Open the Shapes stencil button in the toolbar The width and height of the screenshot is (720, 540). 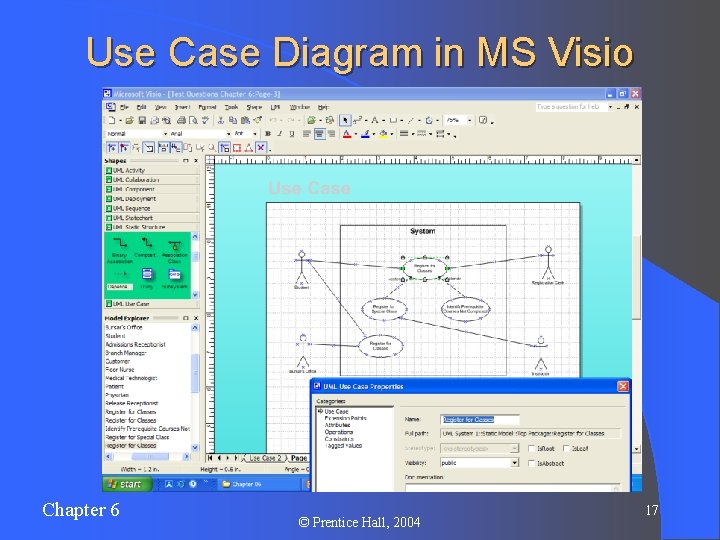[311, 120]
